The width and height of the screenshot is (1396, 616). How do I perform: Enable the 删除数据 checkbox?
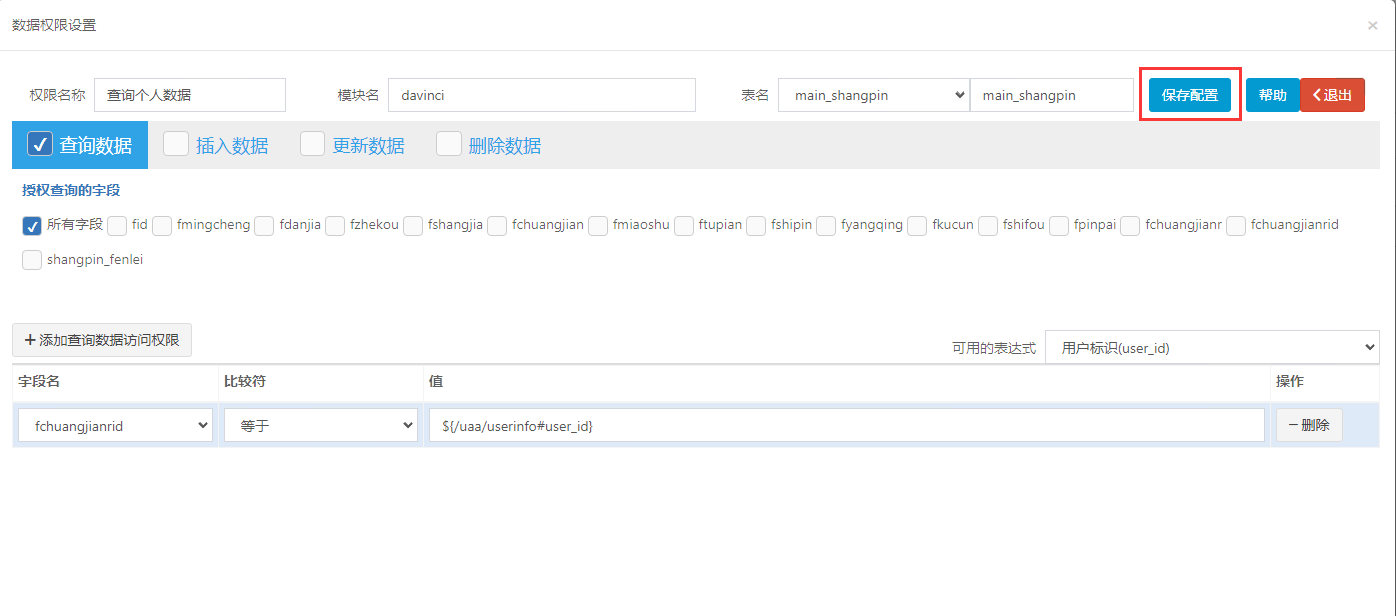pyautogui.click(x=448, y=144)
